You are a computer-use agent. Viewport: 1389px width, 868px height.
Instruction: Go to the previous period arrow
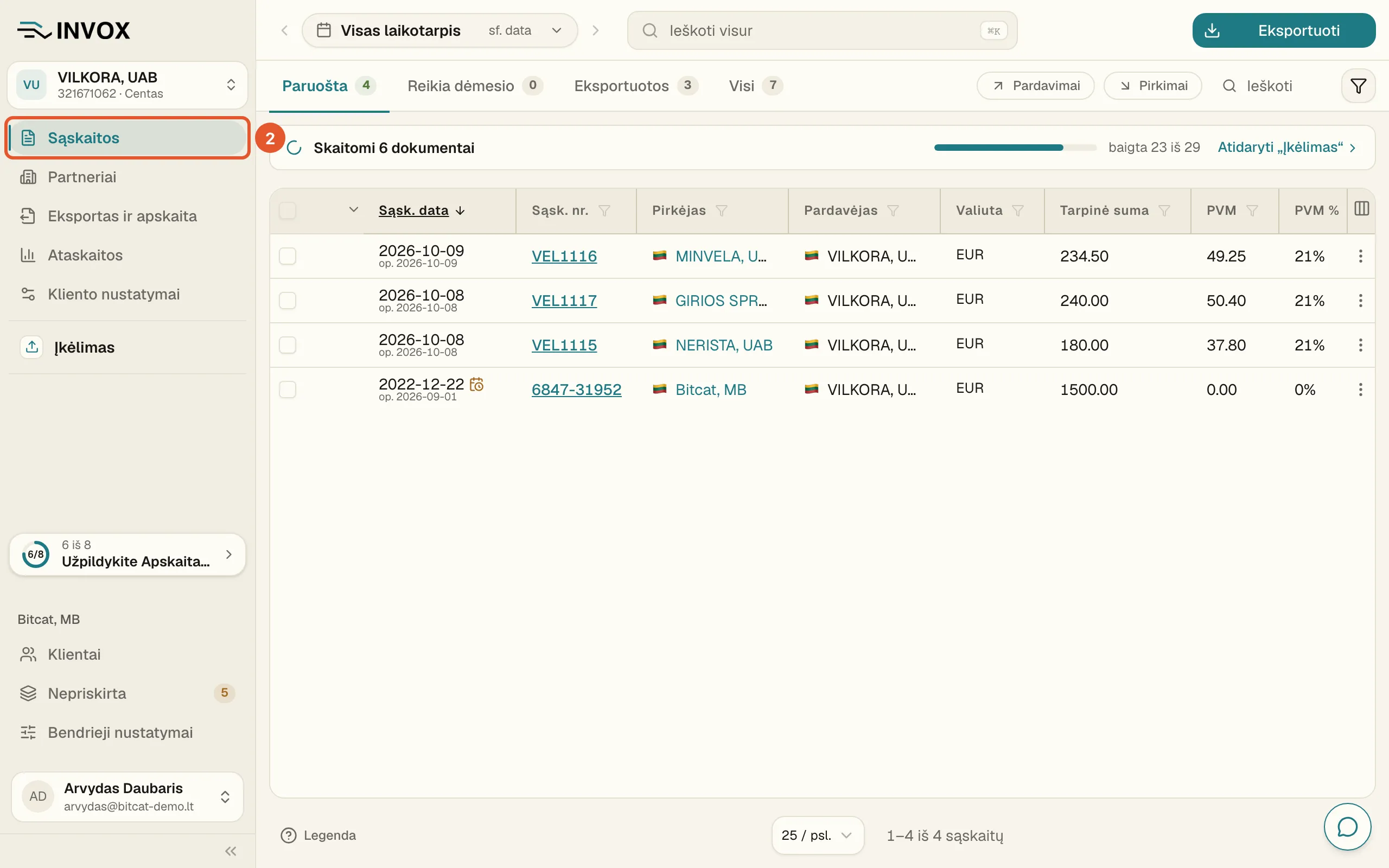(x=284, y=30)
